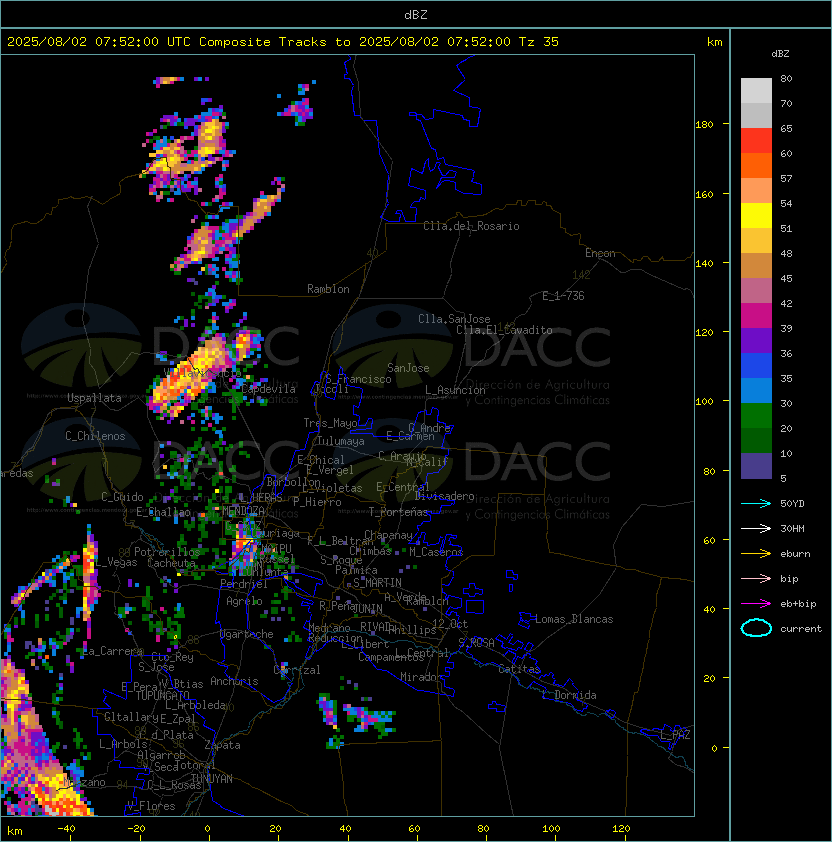
Task: Click the '180' tick on right km axis
Action: pyautogui.click(x=704, y=124)
